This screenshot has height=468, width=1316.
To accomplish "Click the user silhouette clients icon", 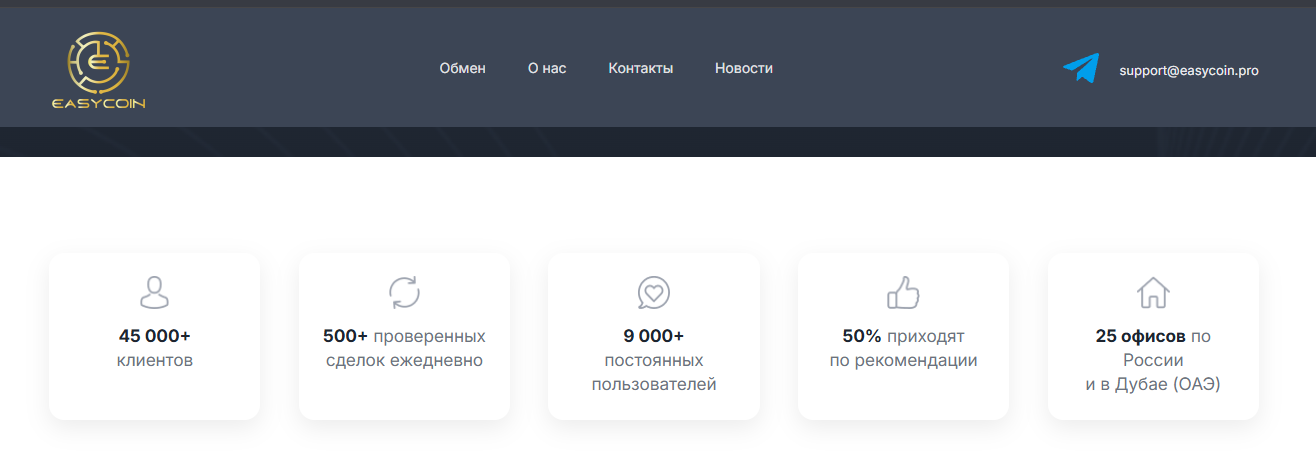I will pyautogui.click(x=154, y=292).
